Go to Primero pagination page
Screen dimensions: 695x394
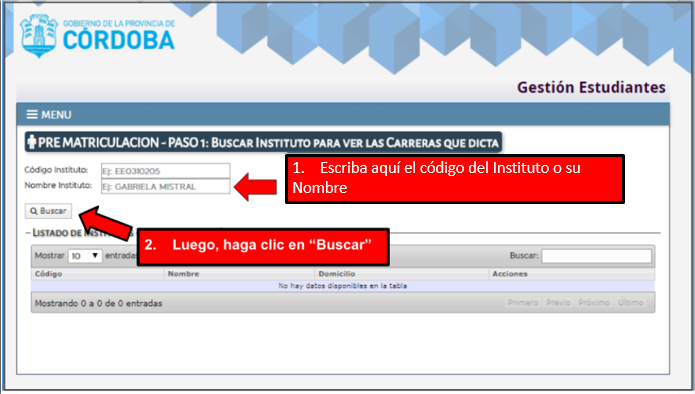(x=523, y=303)
